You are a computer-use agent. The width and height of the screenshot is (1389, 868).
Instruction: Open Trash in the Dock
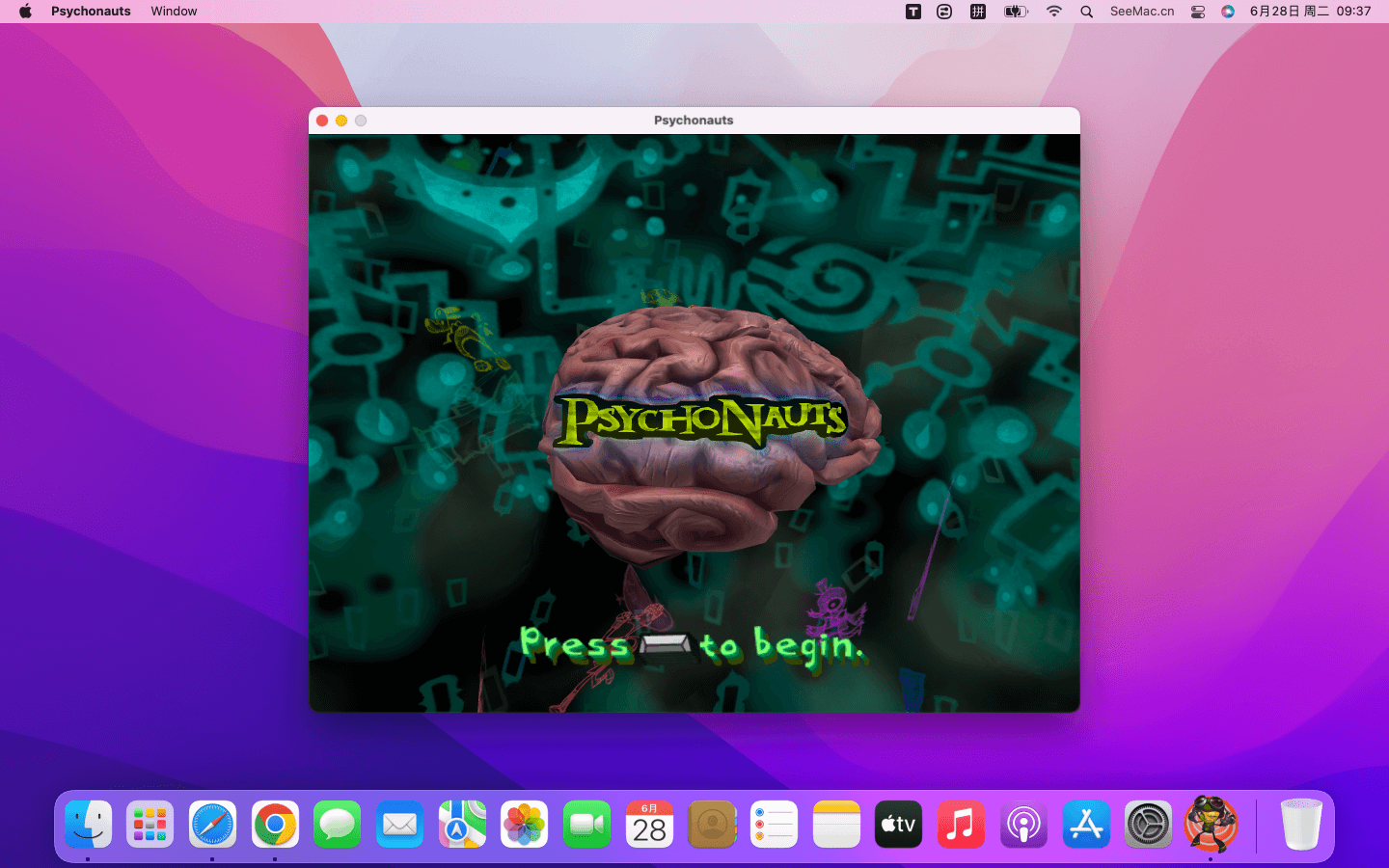coord(1300,825)
